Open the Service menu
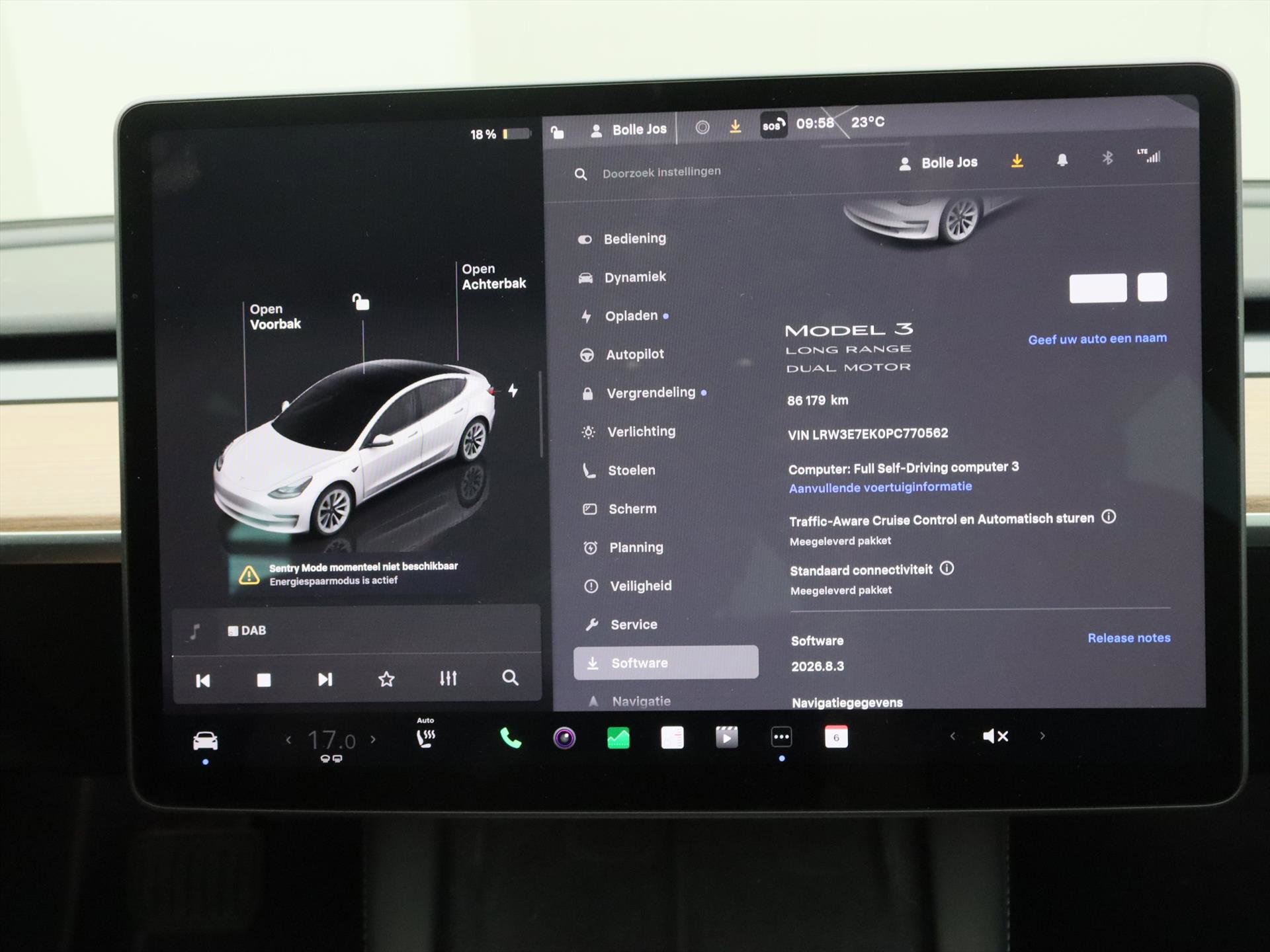1270x952 pixels. coord(621,624)
